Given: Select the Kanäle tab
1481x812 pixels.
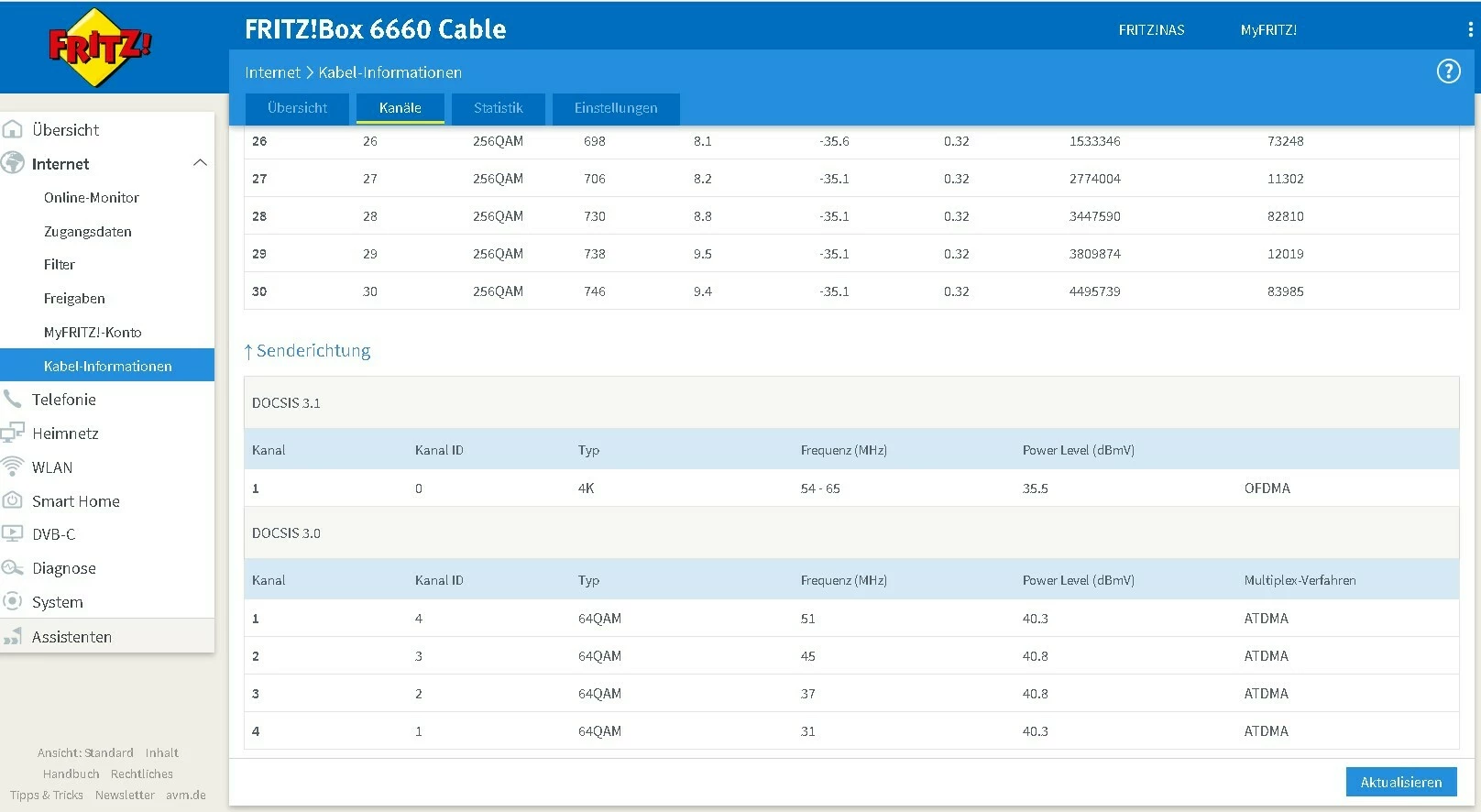Looking at the screenshot, I should pos(400,108).
